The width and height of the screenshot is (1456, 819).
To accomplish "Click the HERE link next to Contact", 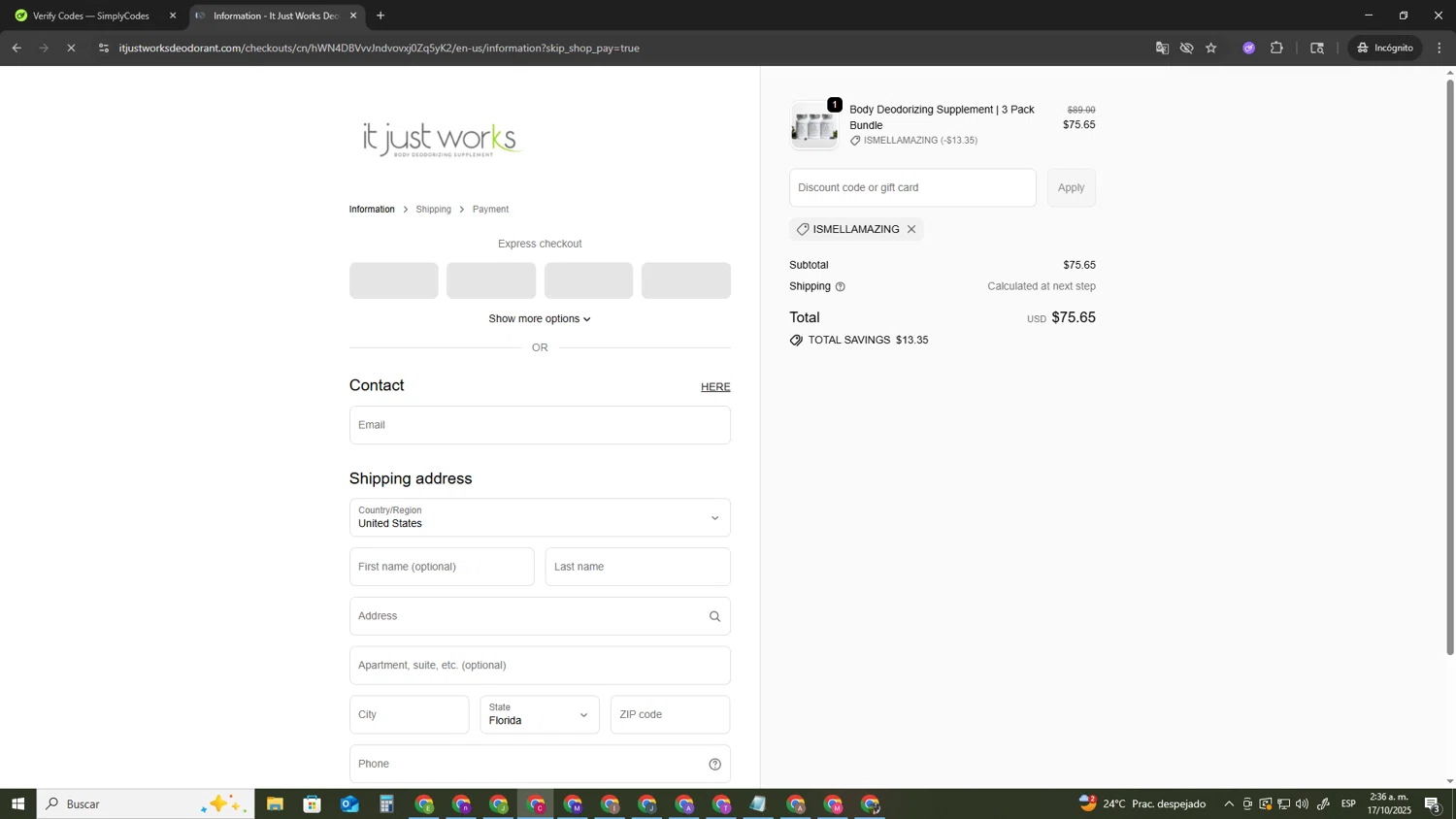I will (x=715, y=387).
